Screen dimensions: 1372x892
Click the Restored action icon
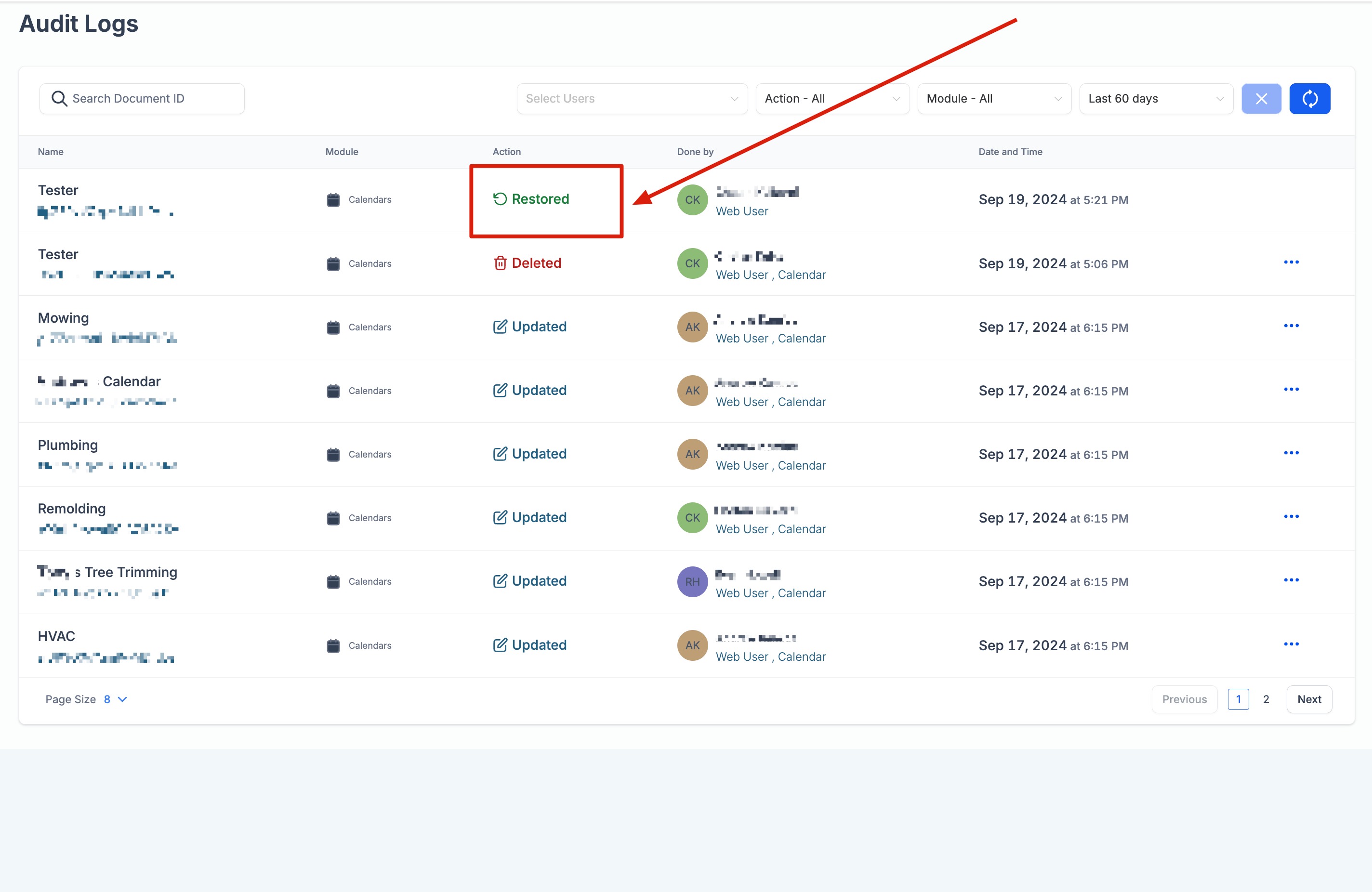click(500, 199)
